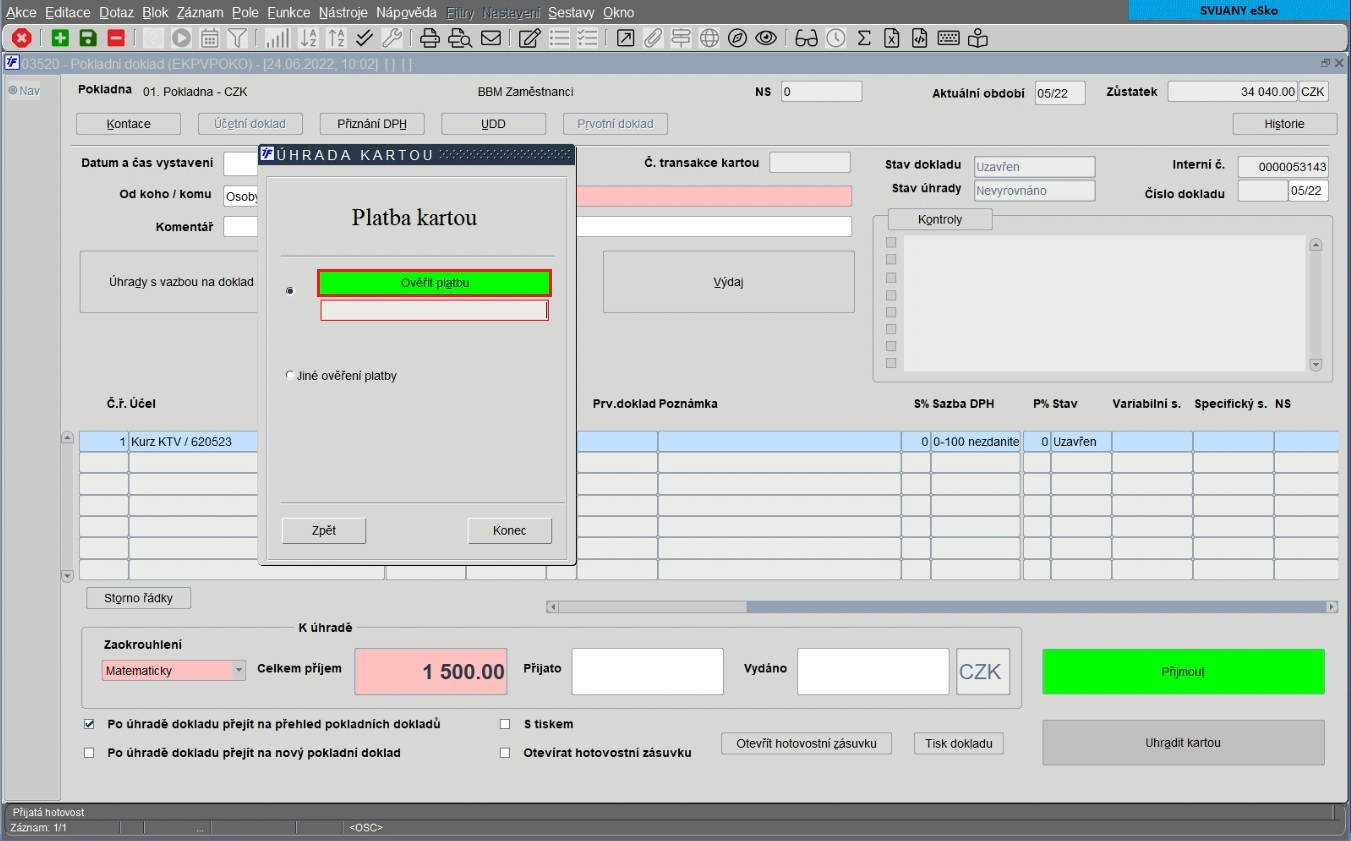Screen dimensions: 1351x841
Task: Enable 'Otevírat hotovostní zásuvku' checkbox
Action: point(505,753)
